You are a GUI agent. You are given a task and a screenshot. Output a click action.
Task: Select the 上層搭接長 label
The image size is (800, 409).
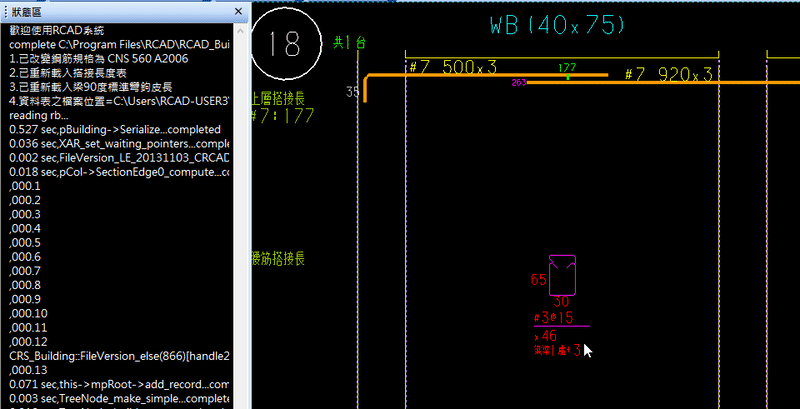click(280, 98)
